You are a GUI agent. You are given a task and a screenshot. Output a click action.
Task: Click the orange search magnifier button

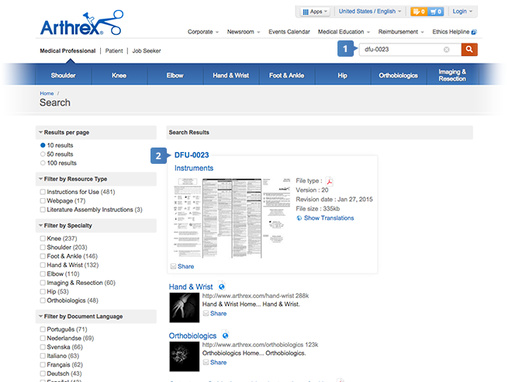469,49
